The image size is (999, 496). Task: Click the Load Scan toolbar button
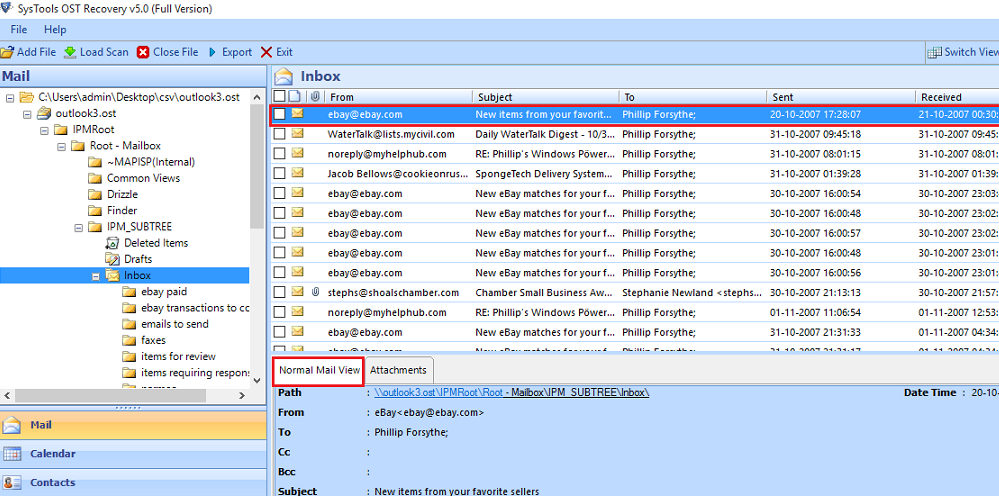(x=96, y=52)
